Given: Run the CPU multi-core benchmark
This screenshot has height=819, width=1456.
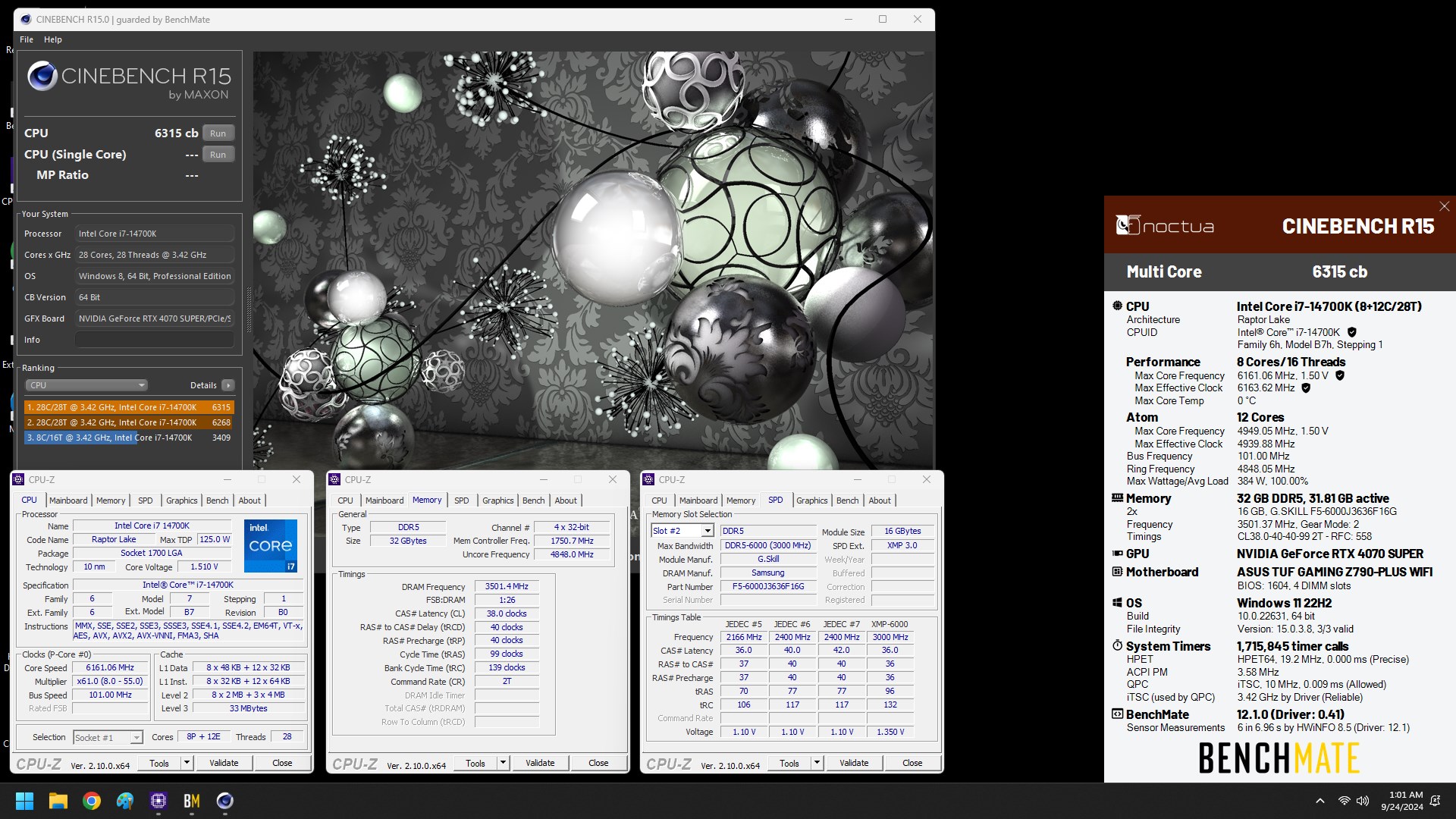Looking at the screenshot, I should (218, 133).
